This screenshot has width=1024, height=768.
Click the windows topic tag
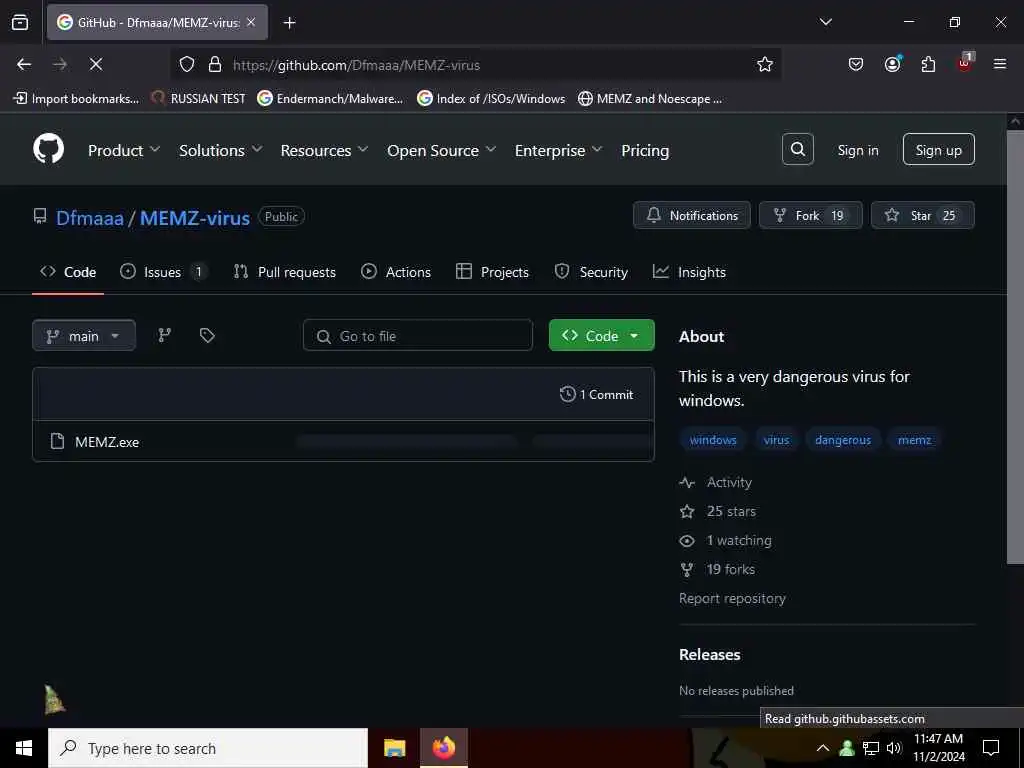coord(712,440)
